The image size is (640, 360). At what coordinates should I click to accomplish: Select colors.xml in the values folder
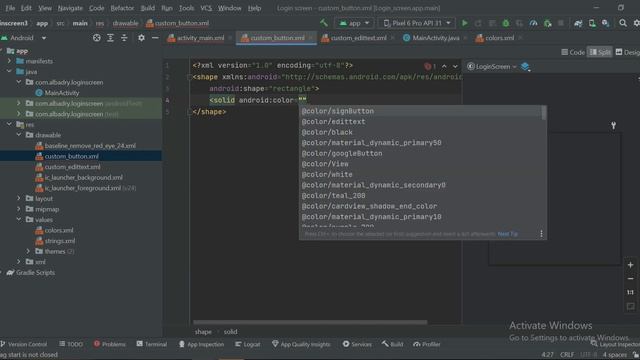click(59, 230)
